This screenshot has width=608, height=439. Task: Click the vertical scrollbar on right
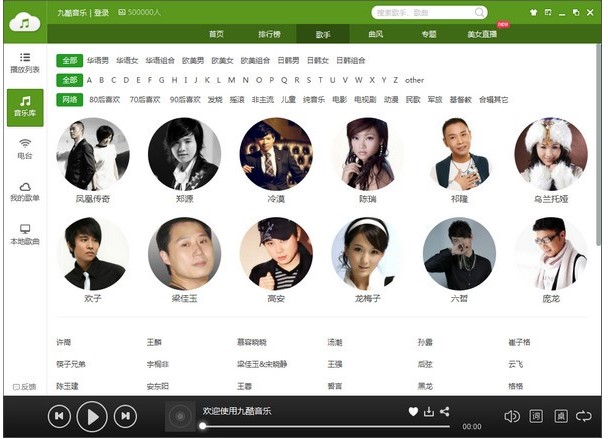click(599, 145)
